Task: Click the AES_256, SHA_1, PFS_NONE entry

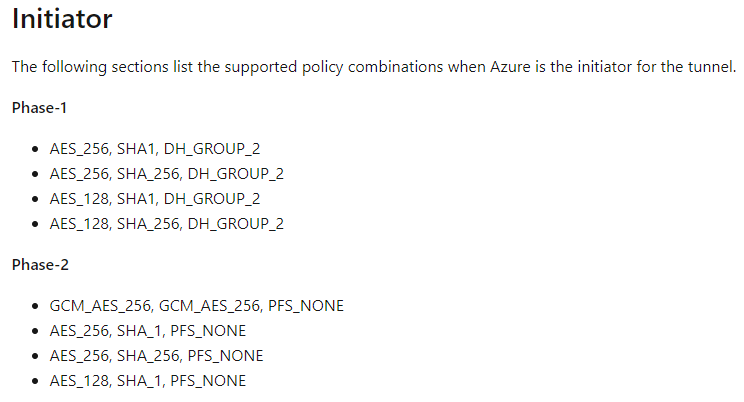Action: 148,331
